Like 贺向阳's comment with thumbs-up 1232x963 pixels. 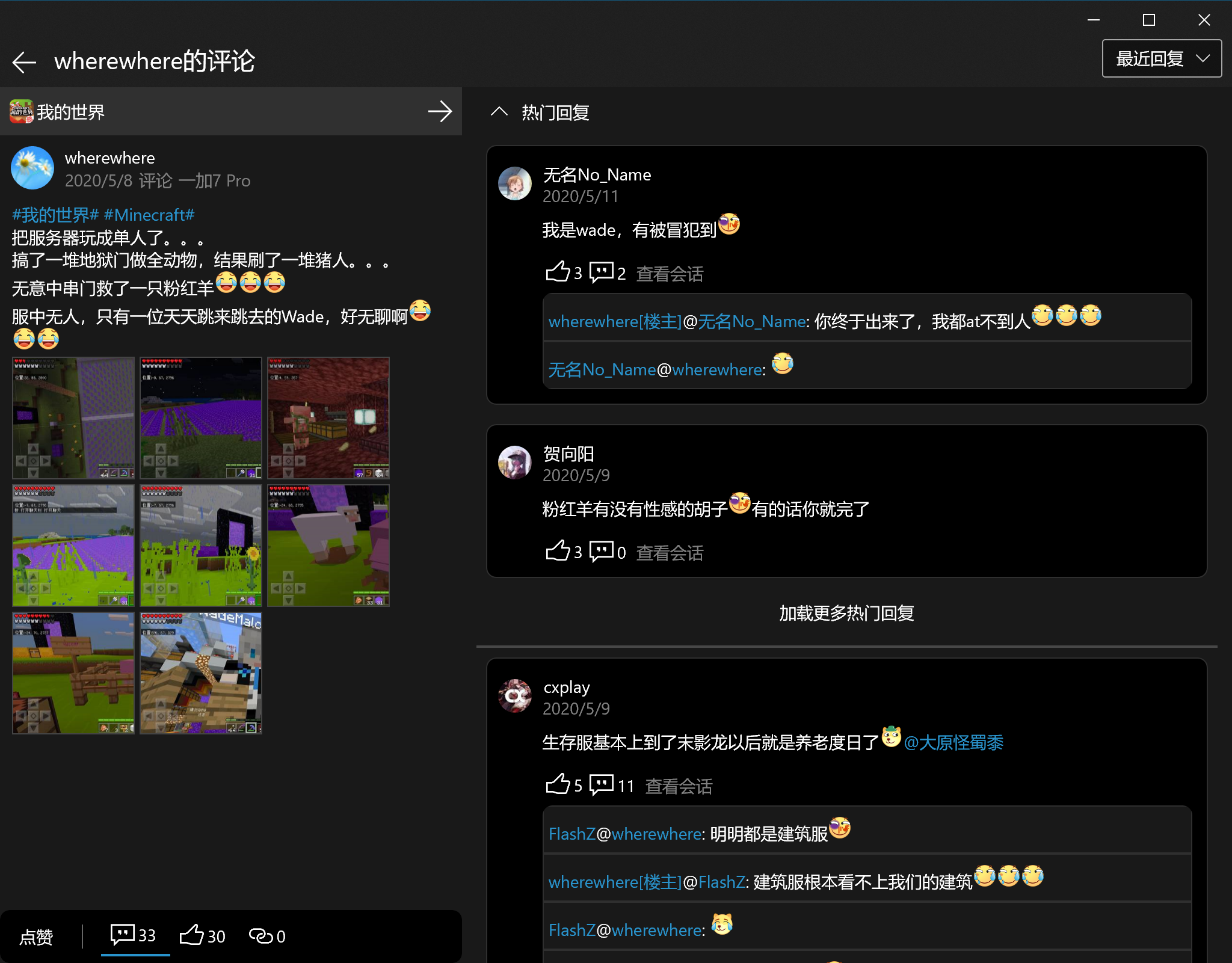click(558, 552)
